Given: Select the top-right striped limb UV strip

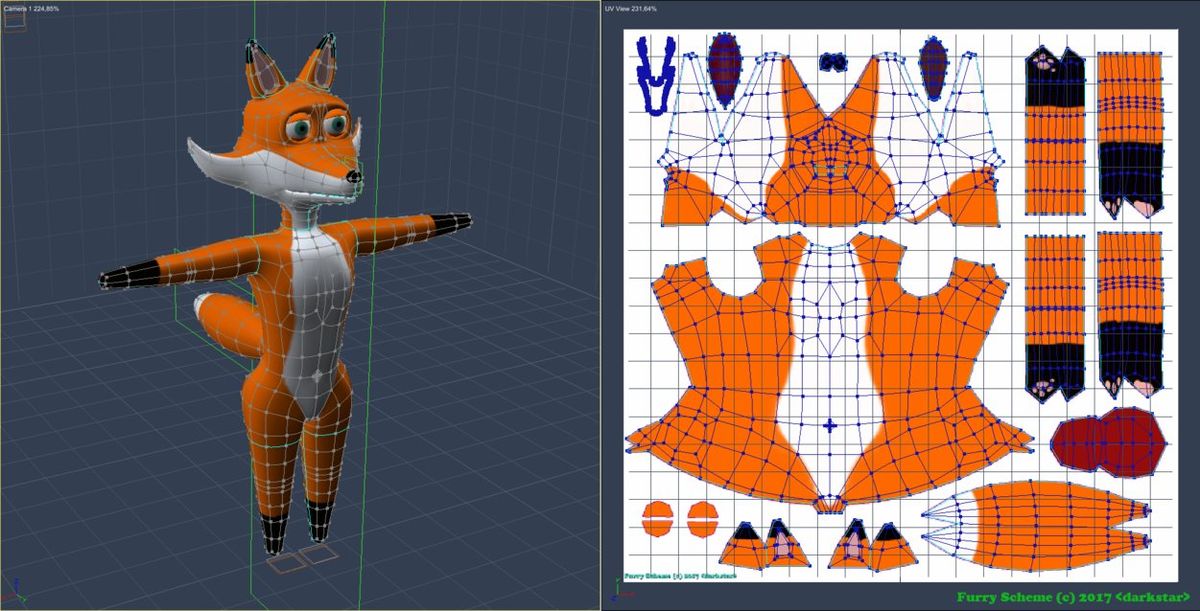Looking at the screenshot, I should point(1130,135).
